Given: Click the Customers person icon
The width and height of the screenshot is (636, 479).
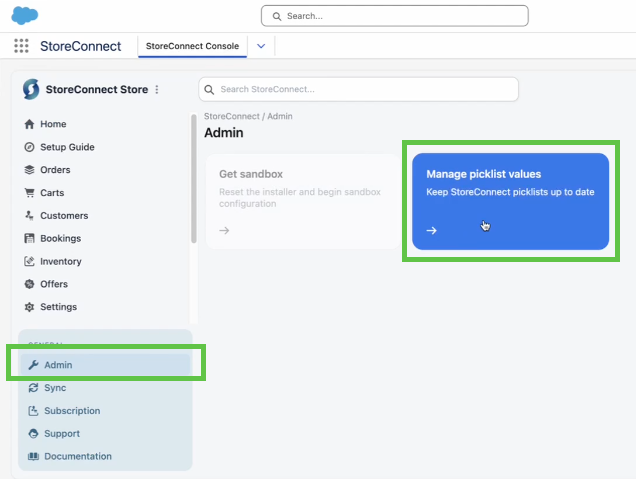Looking at the screenshot, I should [x=29, y=216].
